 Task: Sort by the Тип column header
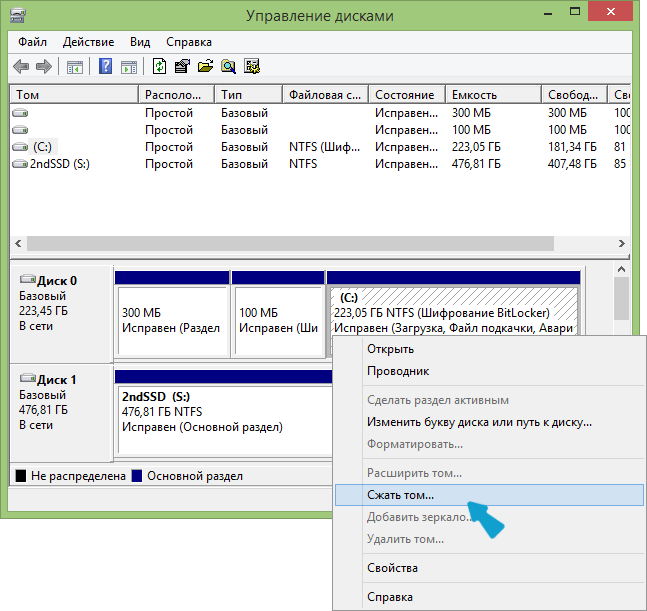[x=248, y=95]
